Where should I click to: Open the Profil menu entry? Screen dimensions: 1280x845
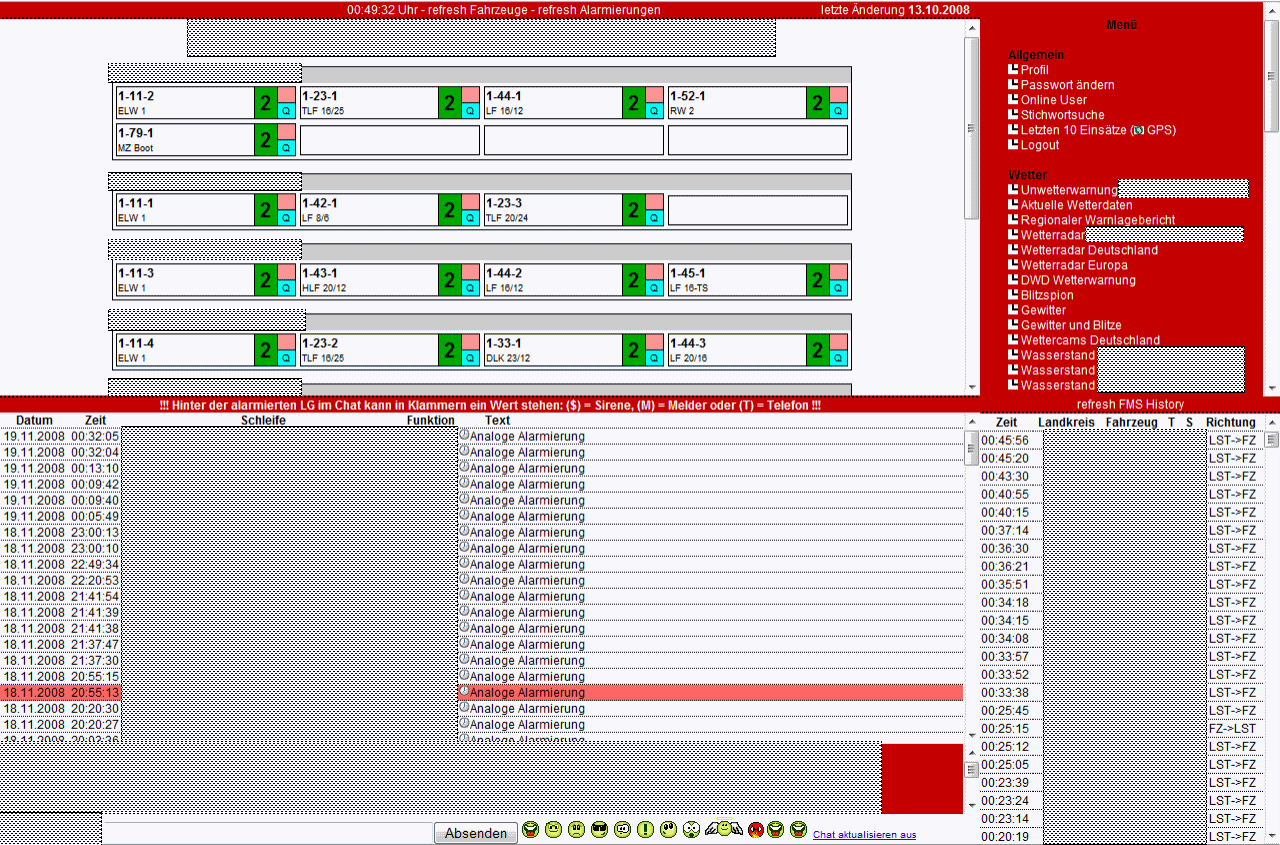point(1034,70)
